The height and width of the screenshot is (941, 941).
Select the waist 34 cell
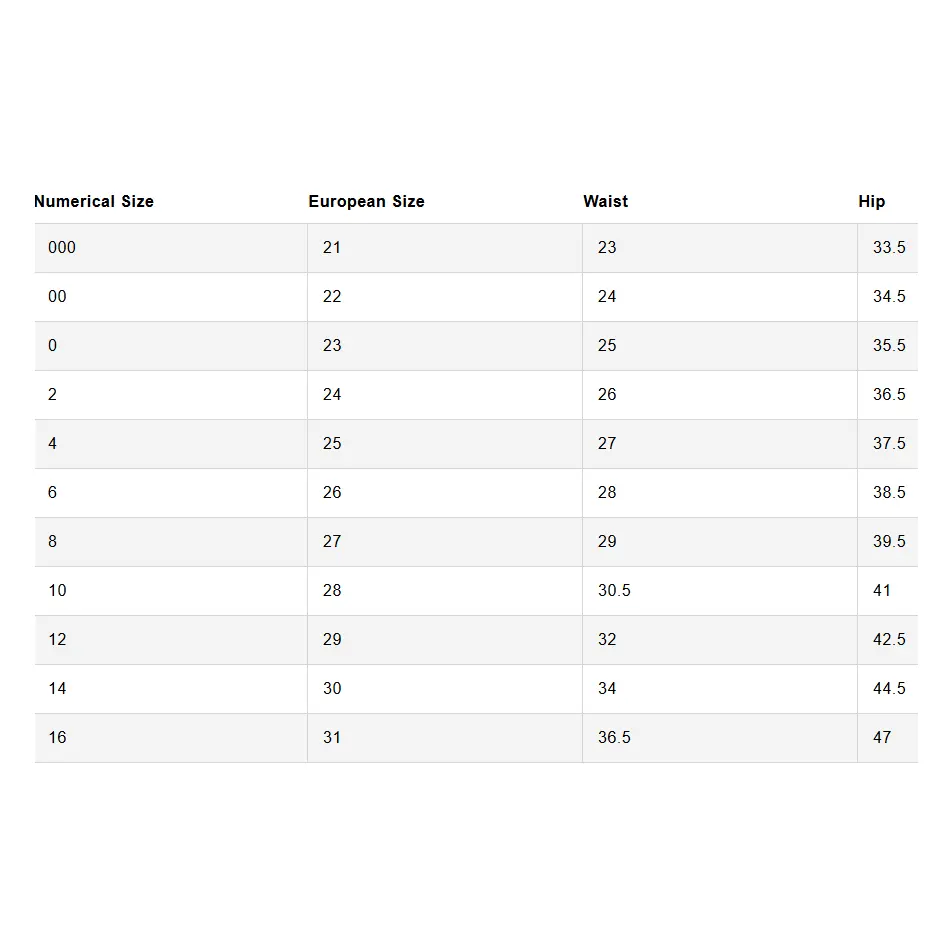point(607,688)
